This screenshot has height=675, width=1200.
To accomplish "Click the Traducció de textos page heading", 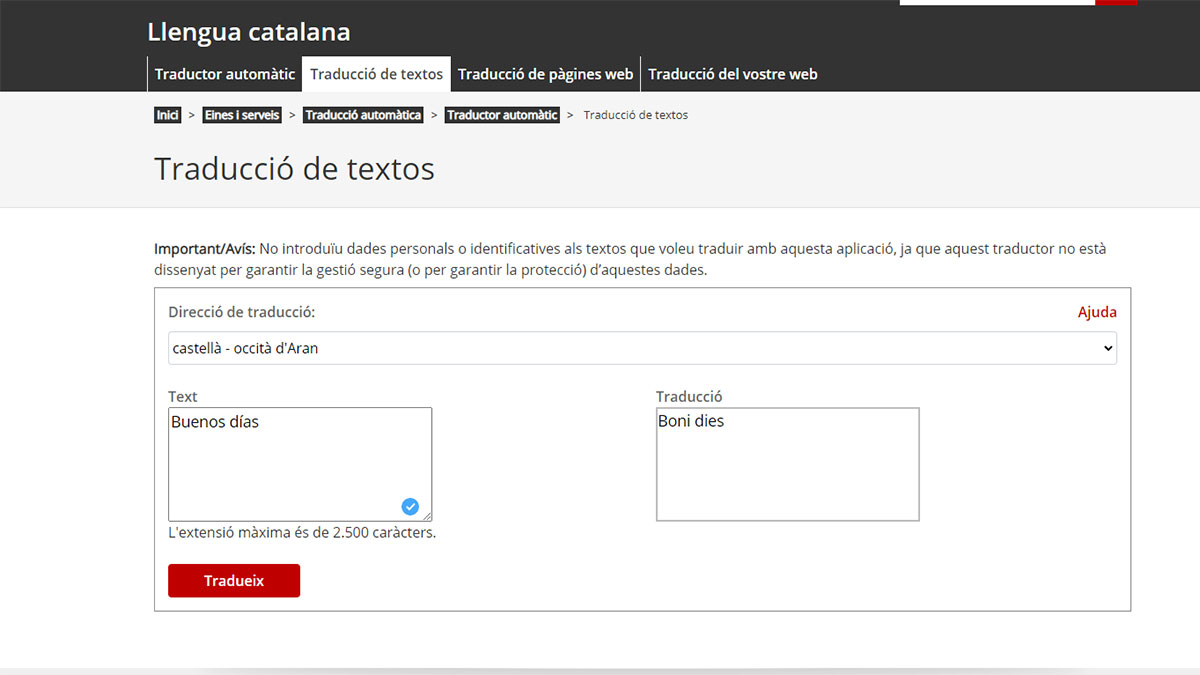I will (x=294, y=169).
